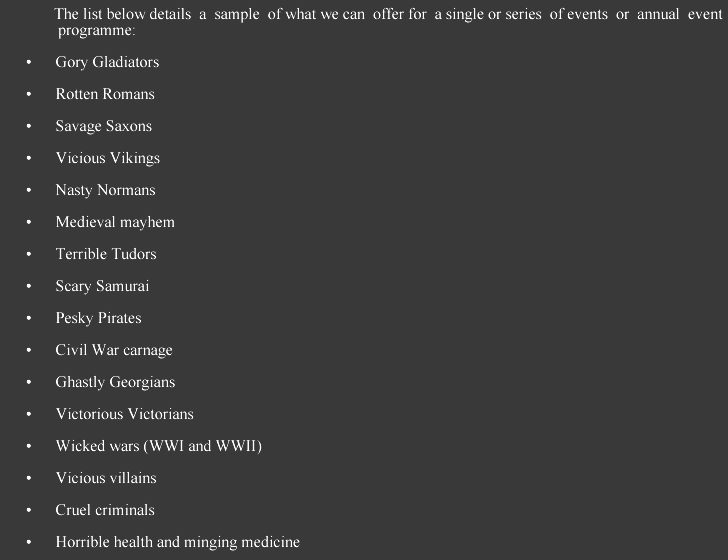Select Vicious Vikings in the list

108,158
